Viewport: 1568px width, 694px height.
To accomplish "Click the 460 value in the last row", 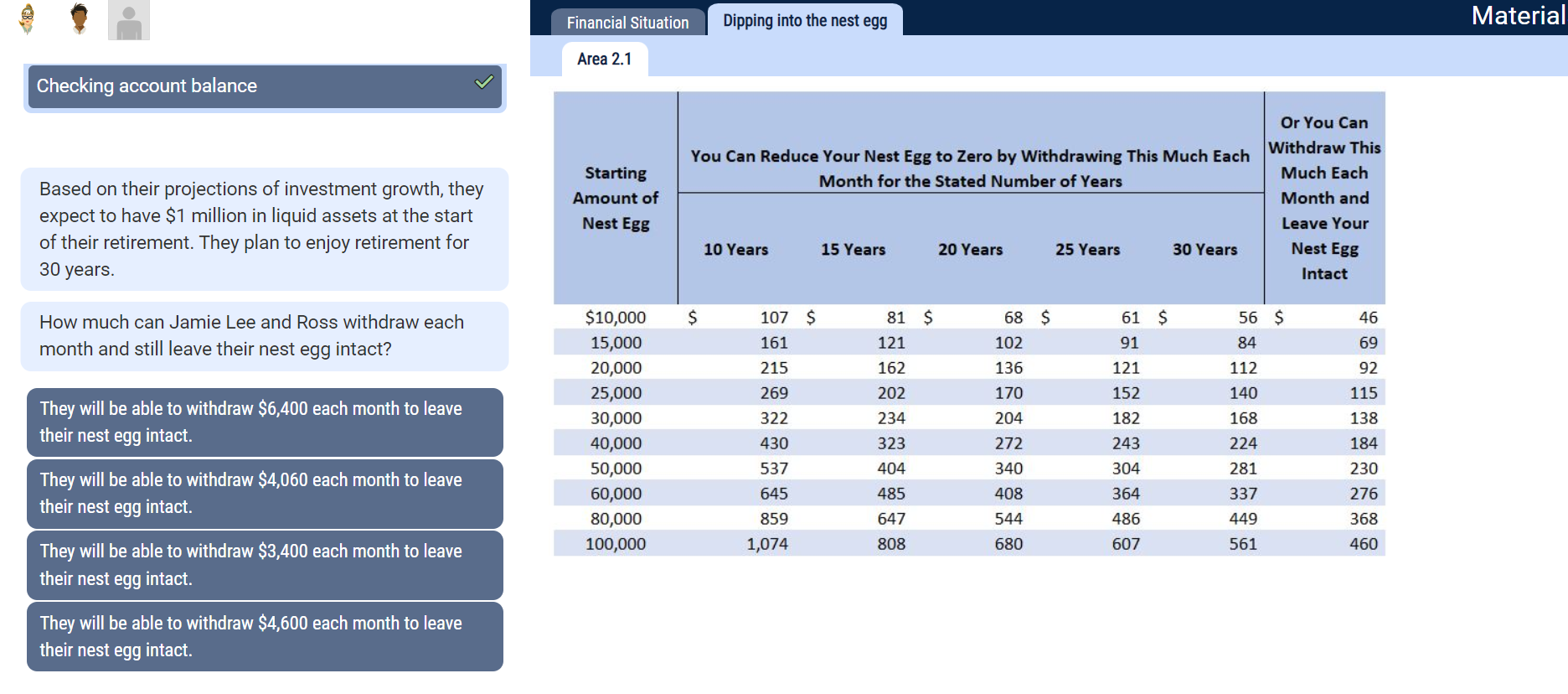I will pos(1363,543).
